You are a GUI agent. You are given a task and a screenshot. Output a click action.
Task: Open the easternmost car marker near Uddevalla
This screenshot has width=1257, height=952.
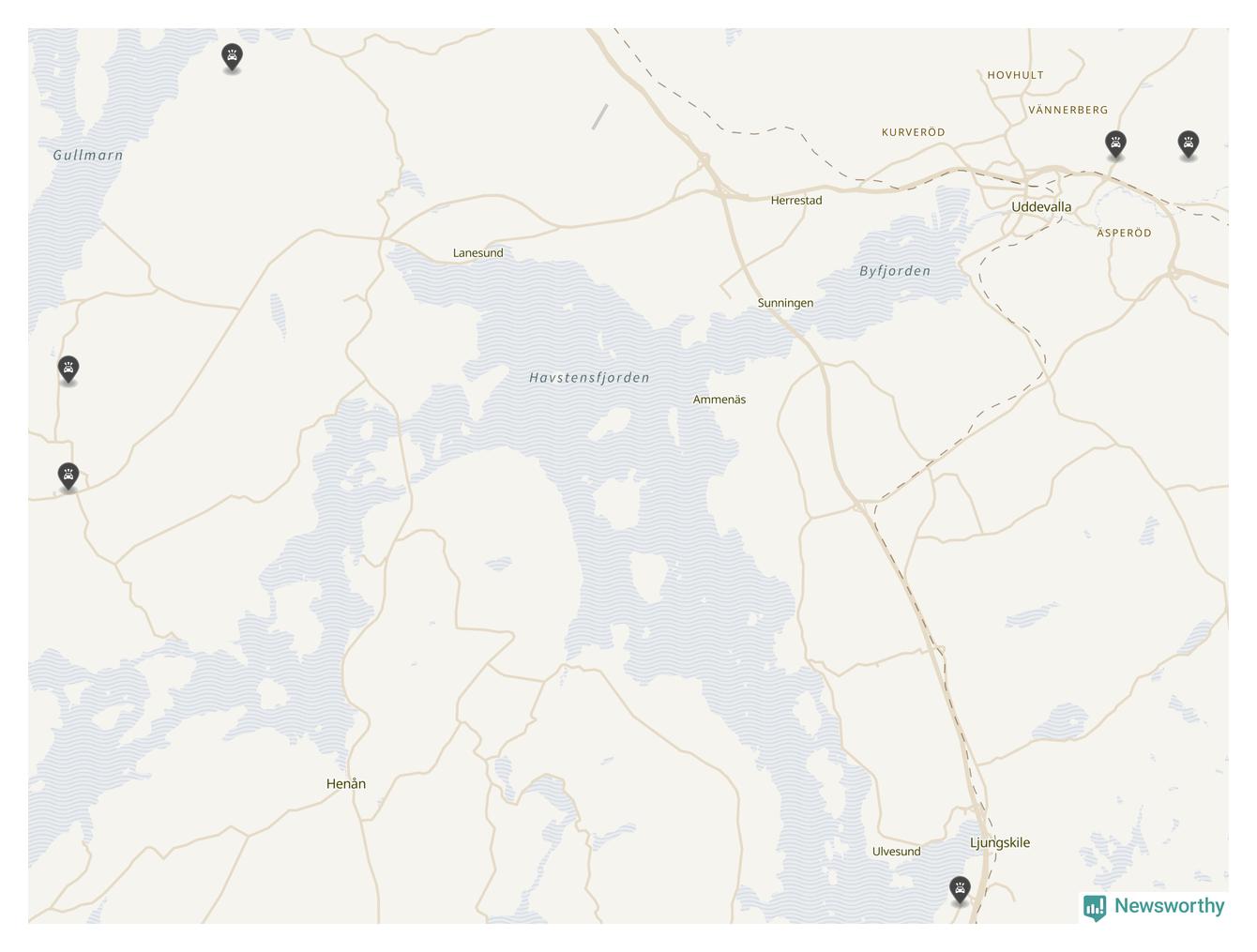1189,144
